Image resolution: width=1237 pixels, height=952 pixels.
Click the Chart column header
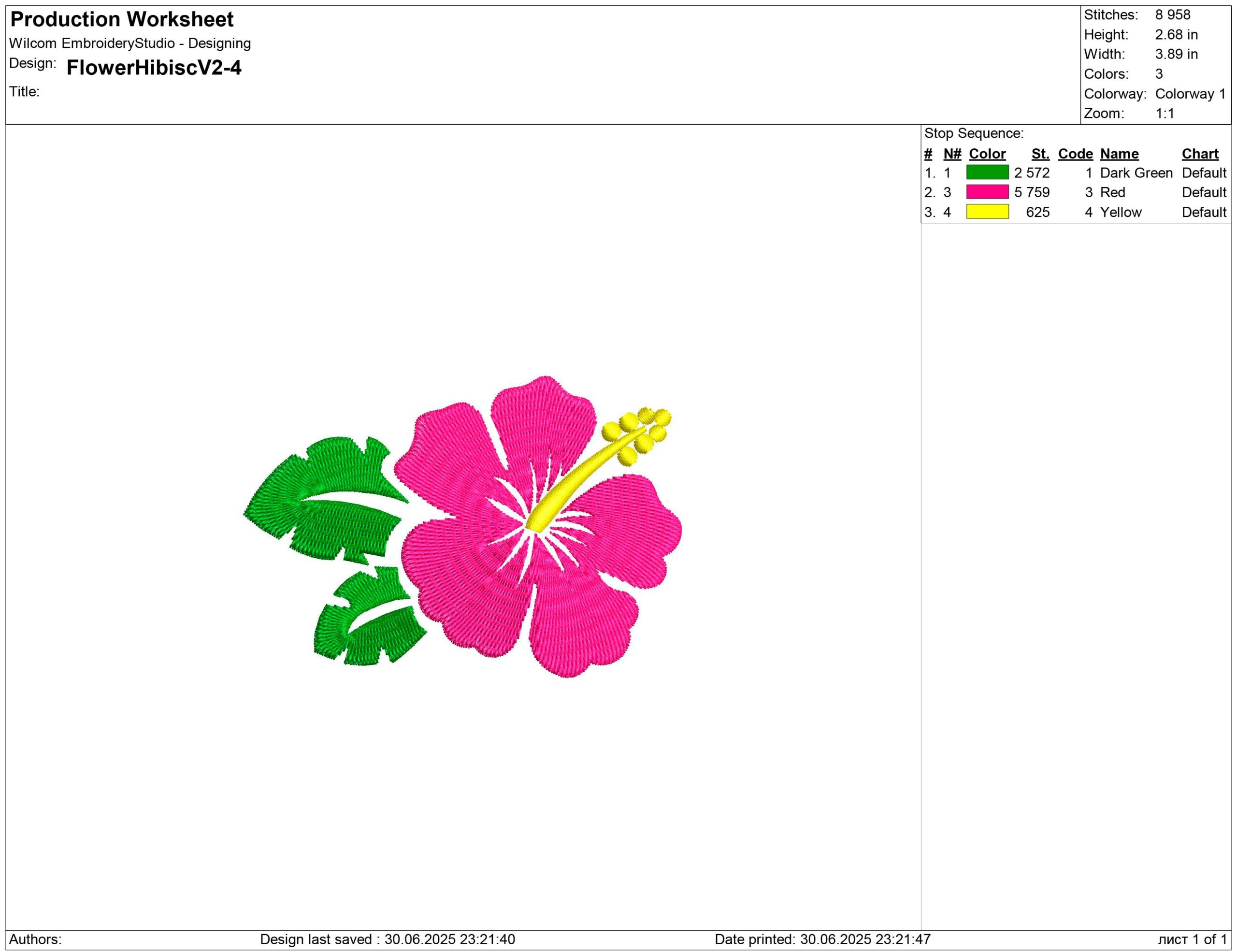pyautogui.click(x=1200, y=154)
